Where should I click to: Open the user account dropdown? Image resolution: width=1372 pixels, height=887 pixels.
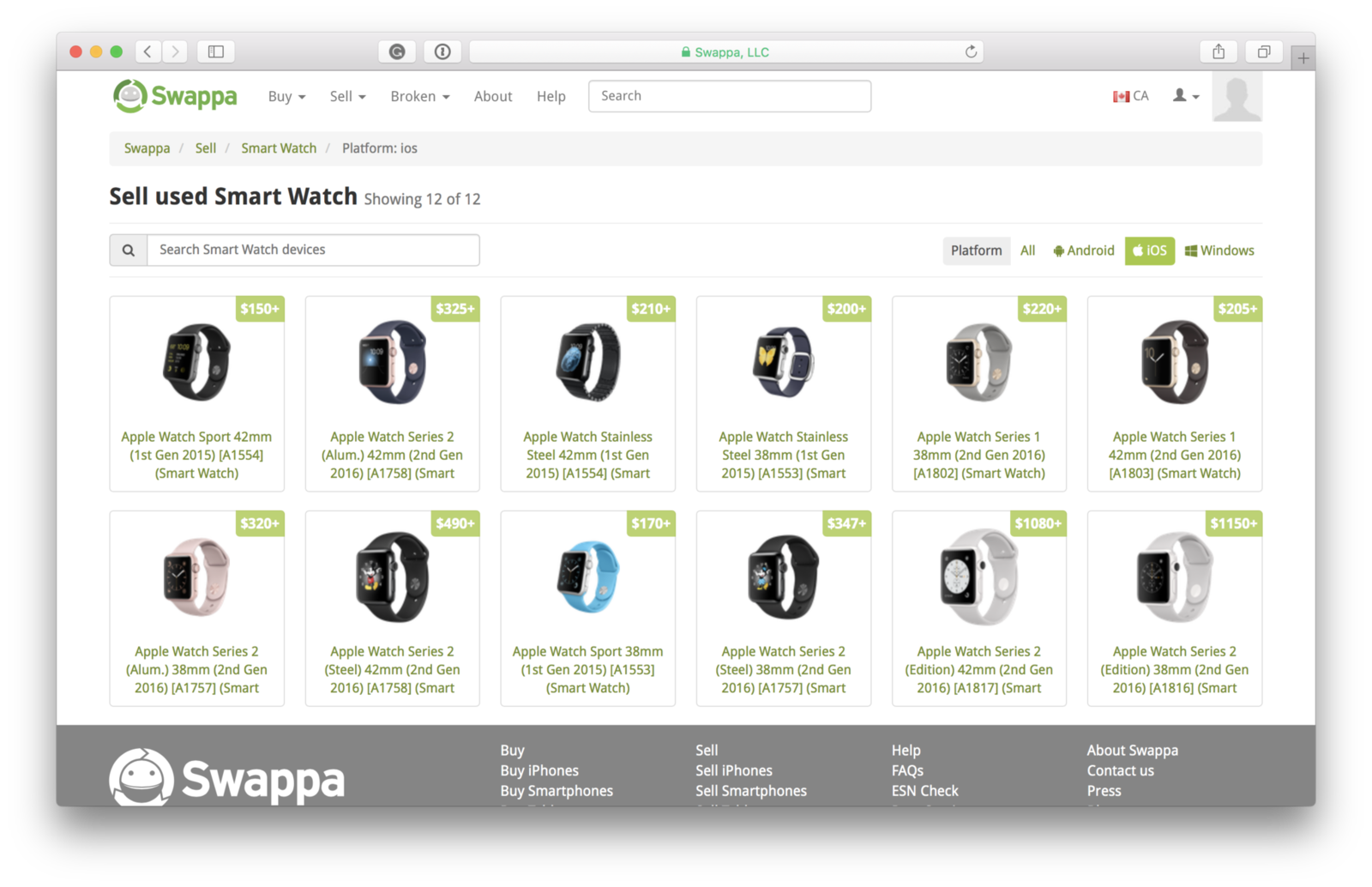pos(1186,96)
